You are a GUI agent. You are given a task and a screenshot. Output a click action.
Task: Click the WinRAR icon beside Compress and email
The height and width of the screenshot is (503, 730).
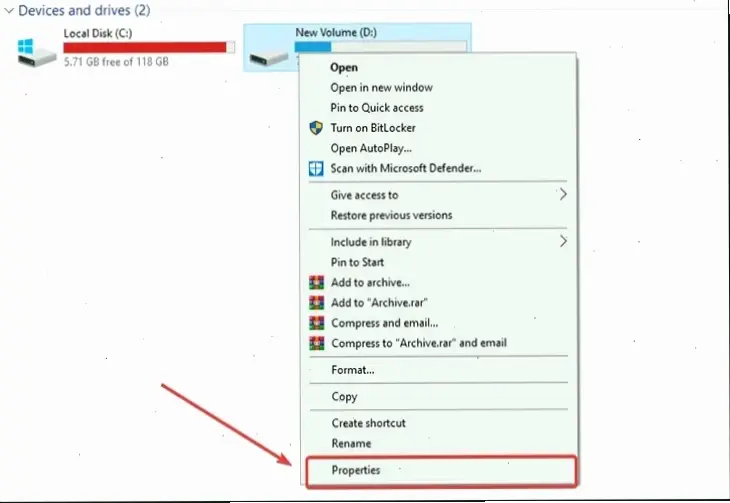point(317,323)
